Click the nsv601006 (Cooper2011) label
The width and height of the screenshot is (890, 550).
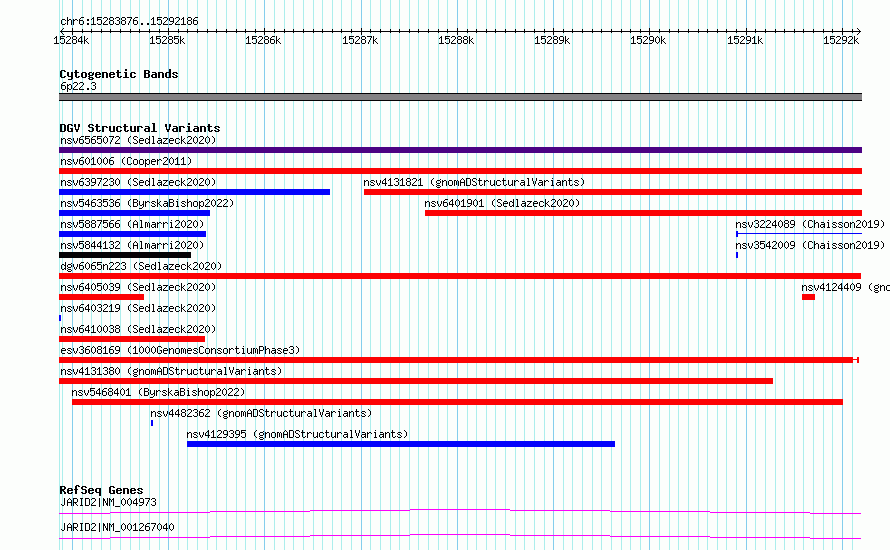point(126,161)
